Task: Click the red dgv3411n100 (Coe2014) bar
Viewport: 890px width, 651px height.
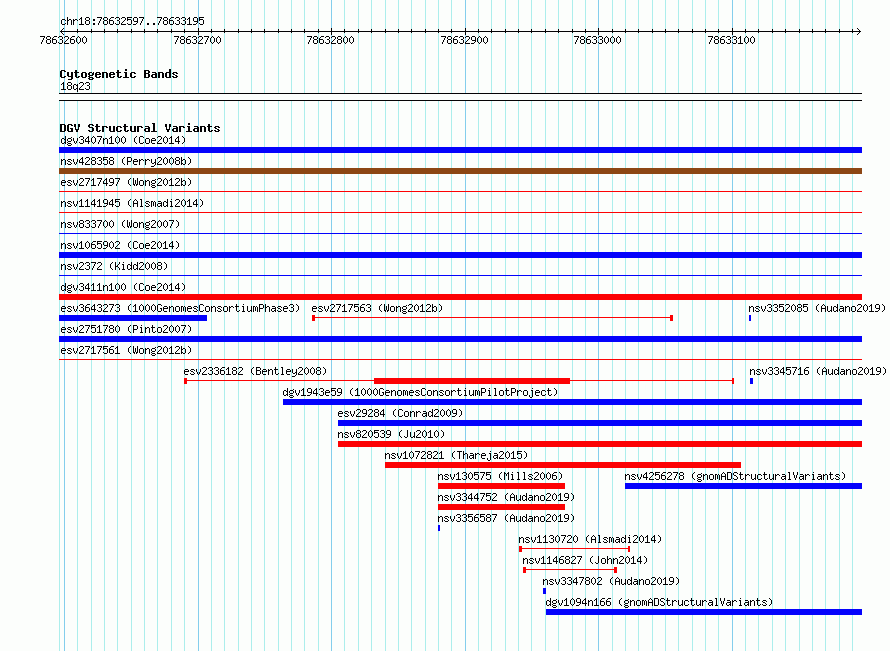Action: click(460, 297)
